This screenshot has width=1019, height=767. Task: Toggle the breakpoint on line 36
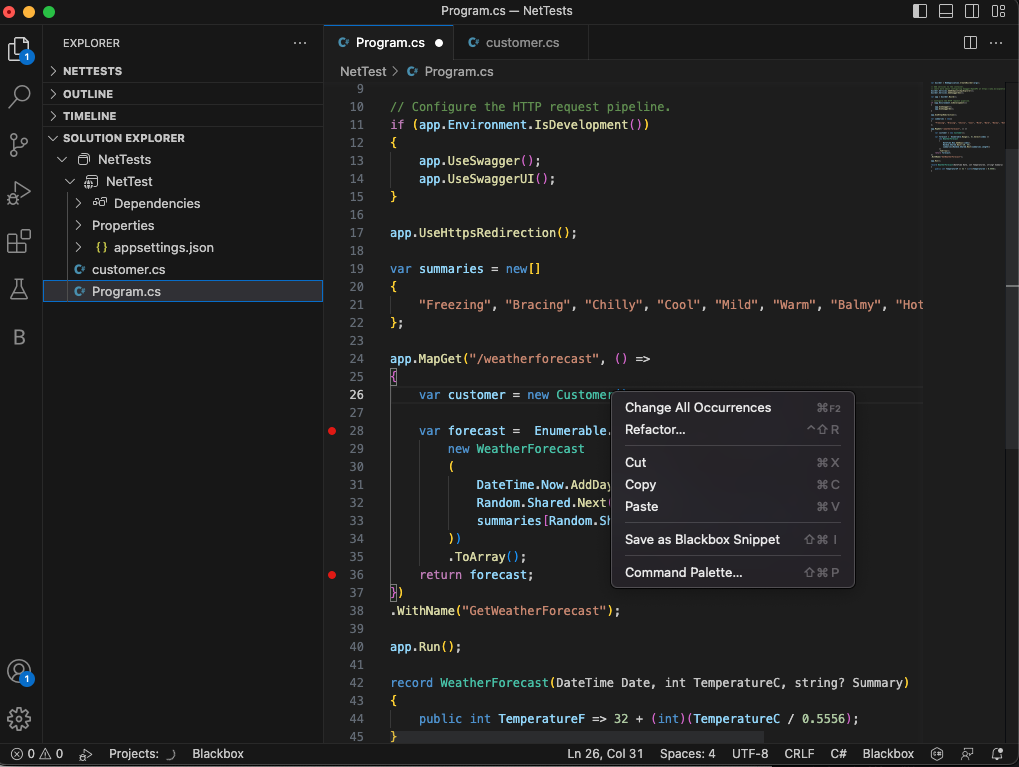[x=332, y=575]
